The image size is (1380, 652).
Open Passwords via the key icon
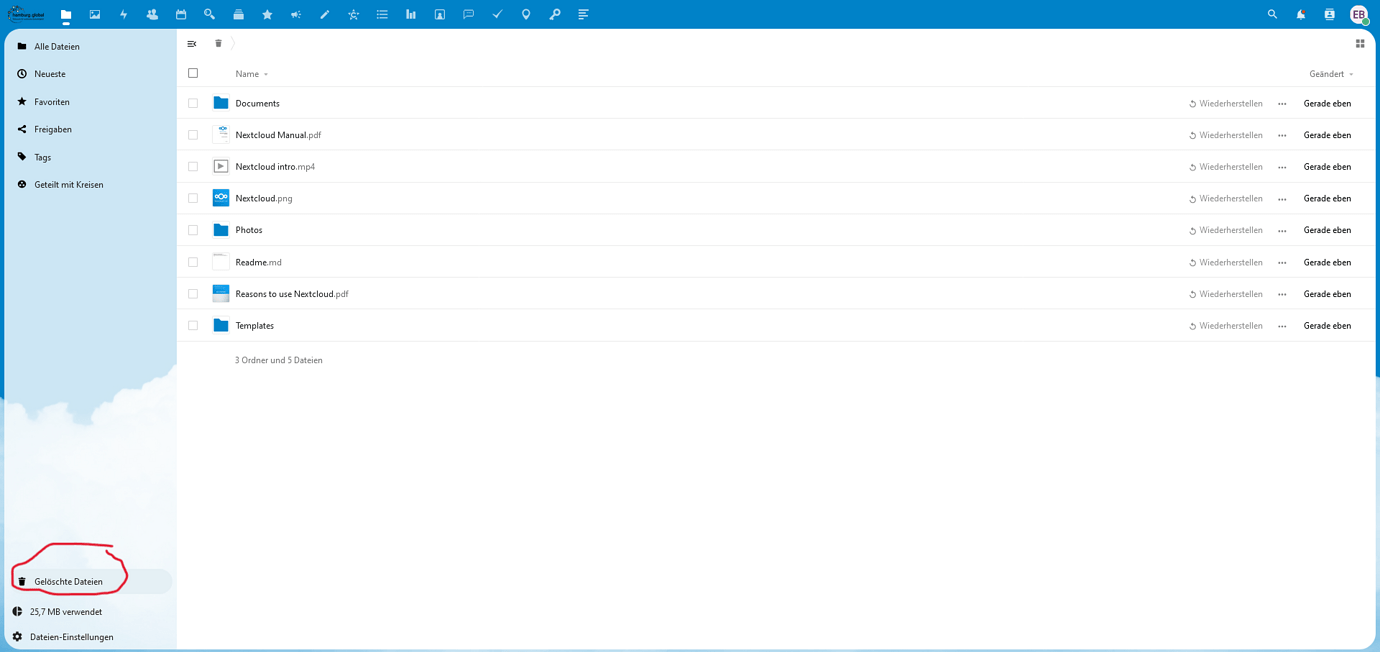pyautogui.click(x=555, y=14)
